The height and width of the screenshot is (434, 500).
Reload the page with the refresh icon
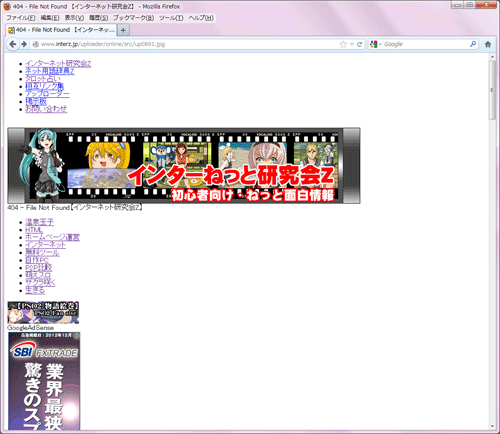pos(359,44)
